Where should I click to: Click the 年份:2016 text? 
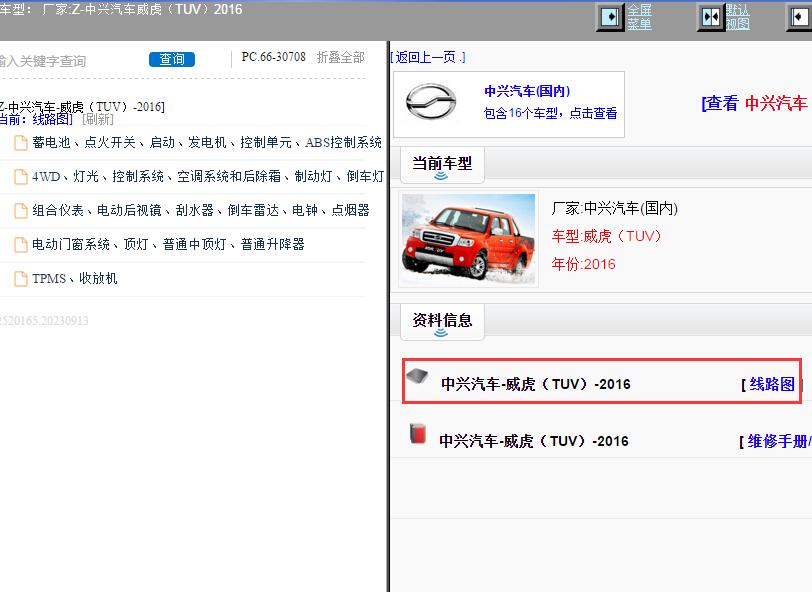point(584,265)
